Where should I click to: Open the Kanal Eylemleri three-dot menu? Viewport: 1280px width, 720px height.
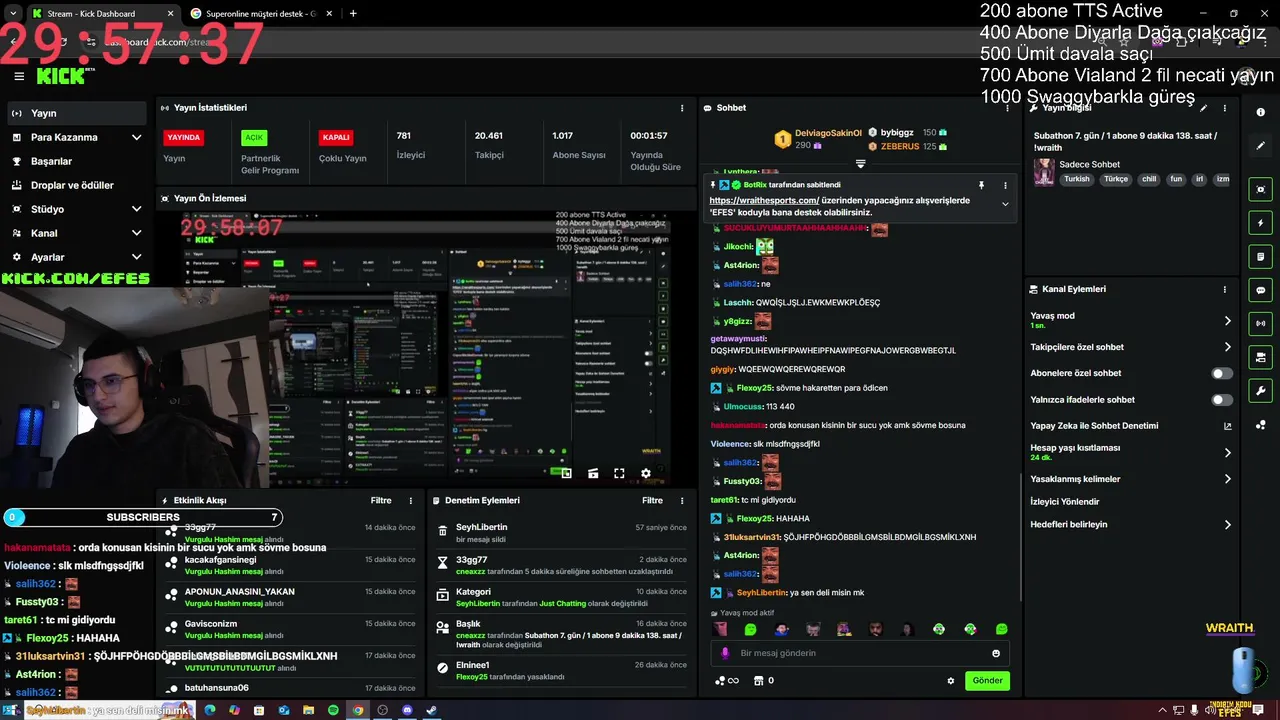click(1224, 289)
